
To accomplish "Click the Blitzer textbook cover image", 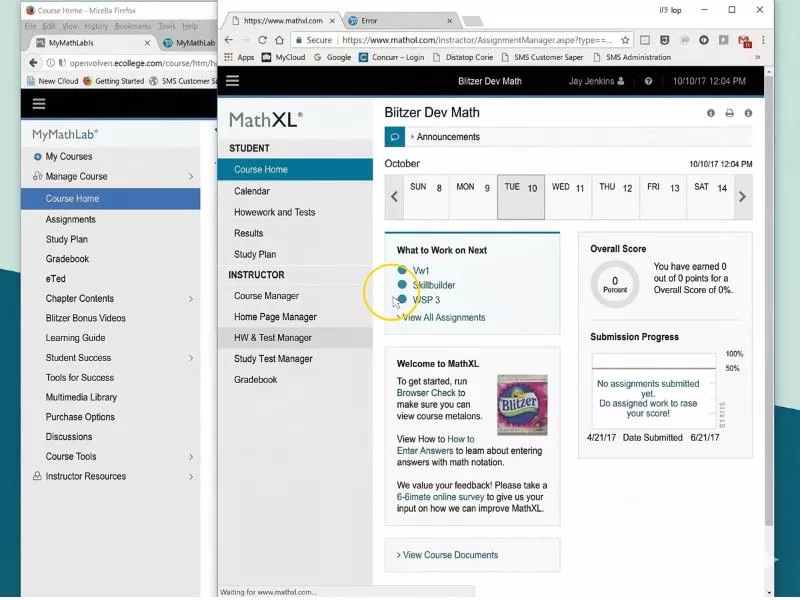I will click(522, 405).
